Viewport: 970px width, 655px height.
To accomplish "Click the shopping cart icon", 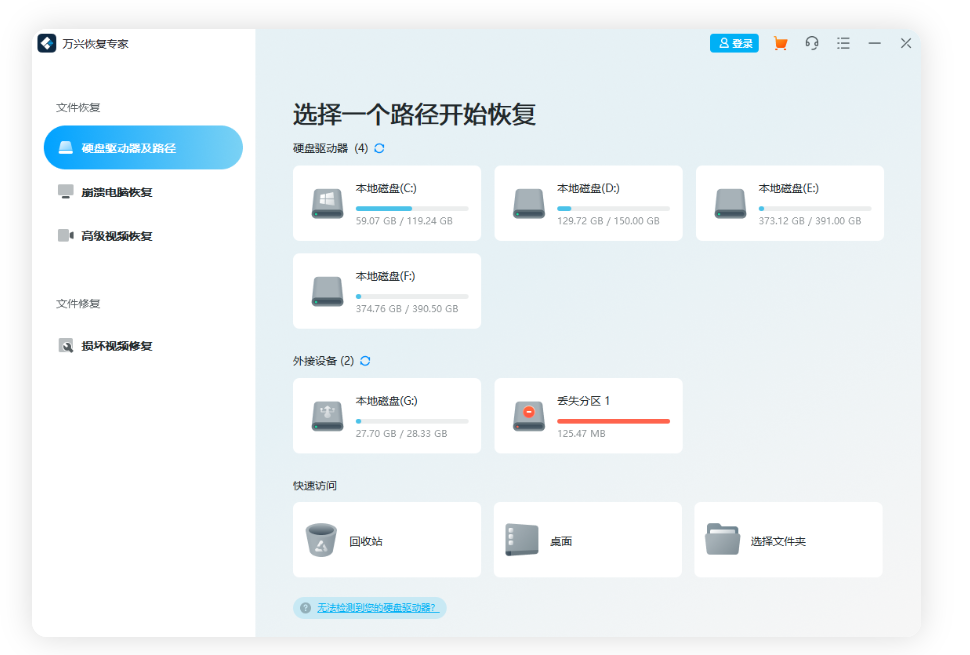I will pos(781,43).
